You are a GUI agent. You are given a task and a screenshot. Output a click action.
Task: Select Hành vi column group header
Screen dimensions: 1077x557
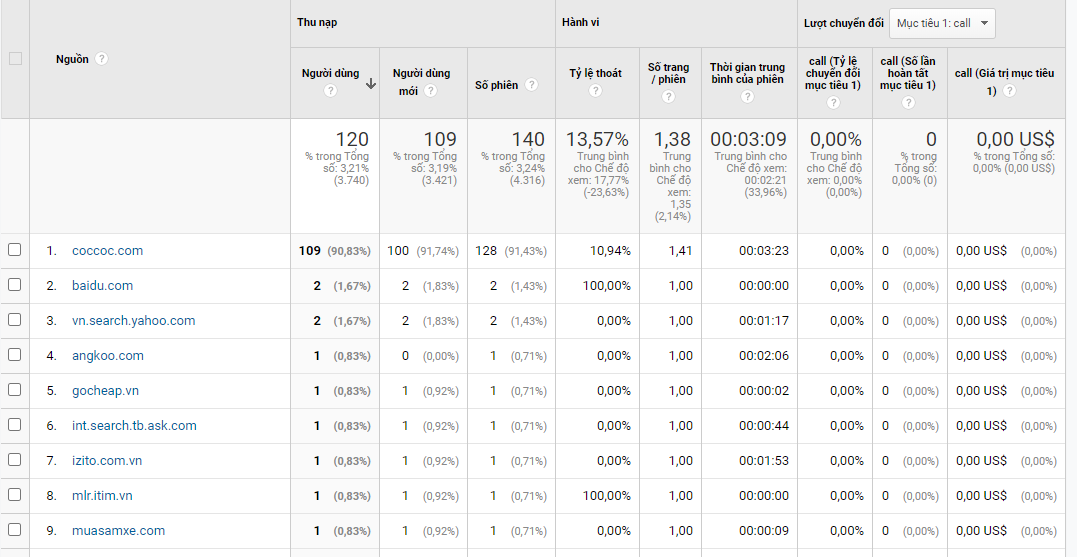[x=580, y=23]
